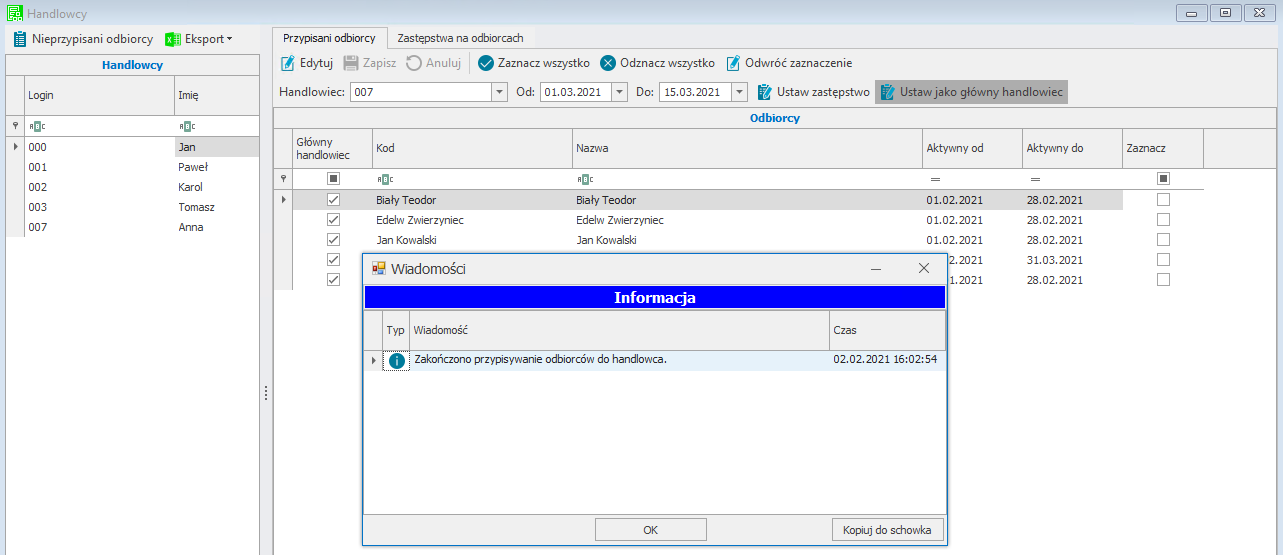Open the Do date picker dropdown
This screenshot has height=555, width=1283.
coord(739,92)
